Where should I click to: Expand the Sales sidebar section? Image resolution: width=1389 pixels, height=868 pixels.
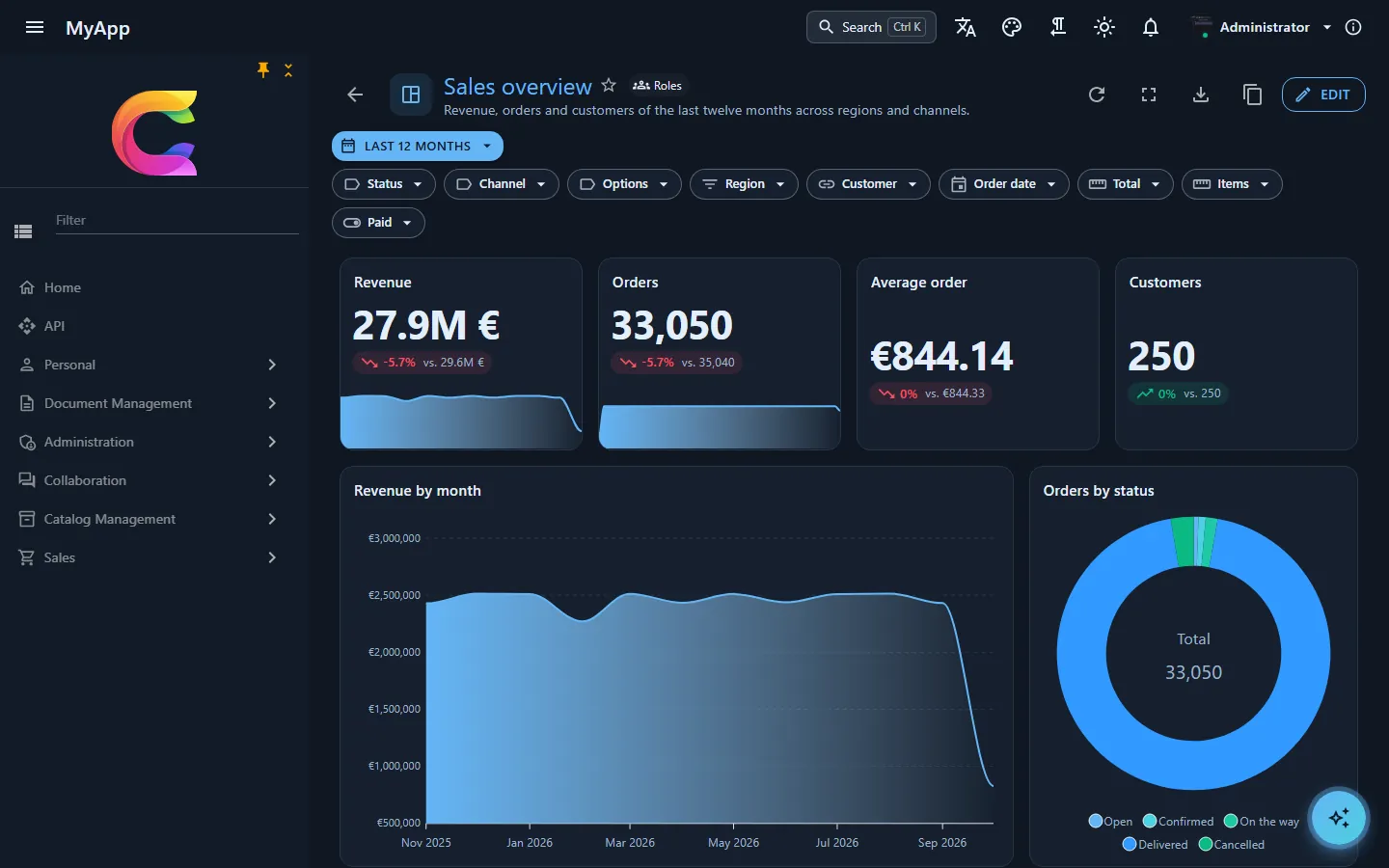tap(154, 557)
